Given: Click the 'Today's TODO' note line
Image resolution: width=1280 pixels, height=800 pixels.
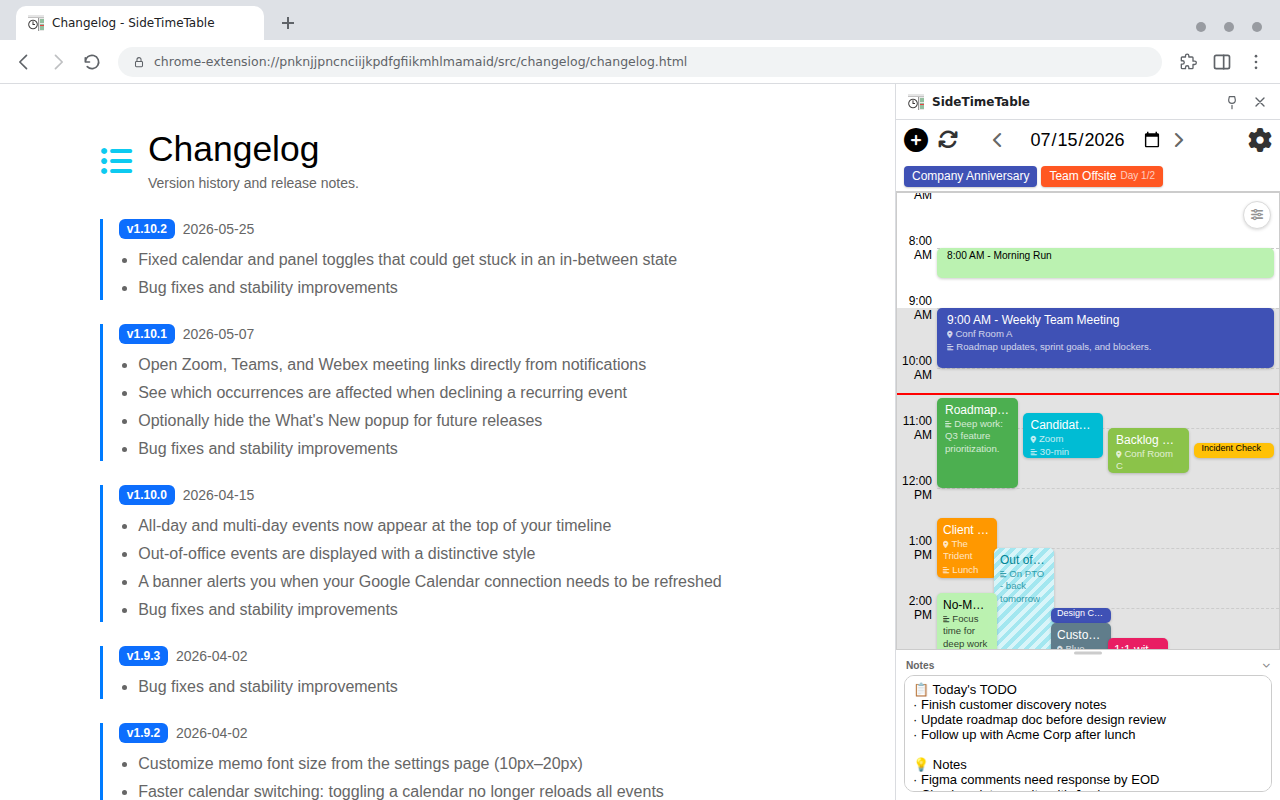Looking at the screenshot, I should (x=965, y=690).
